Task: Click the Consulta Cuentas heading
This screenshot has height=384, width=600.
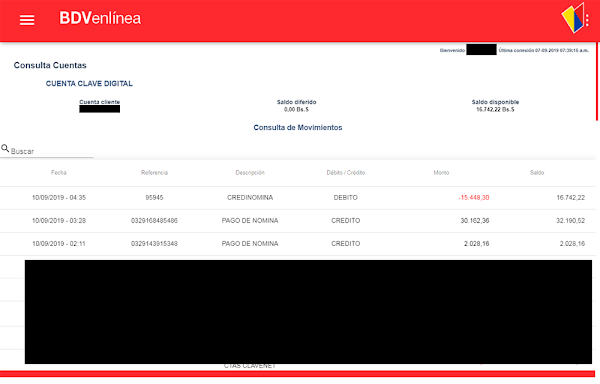Action: click(50, 65)
